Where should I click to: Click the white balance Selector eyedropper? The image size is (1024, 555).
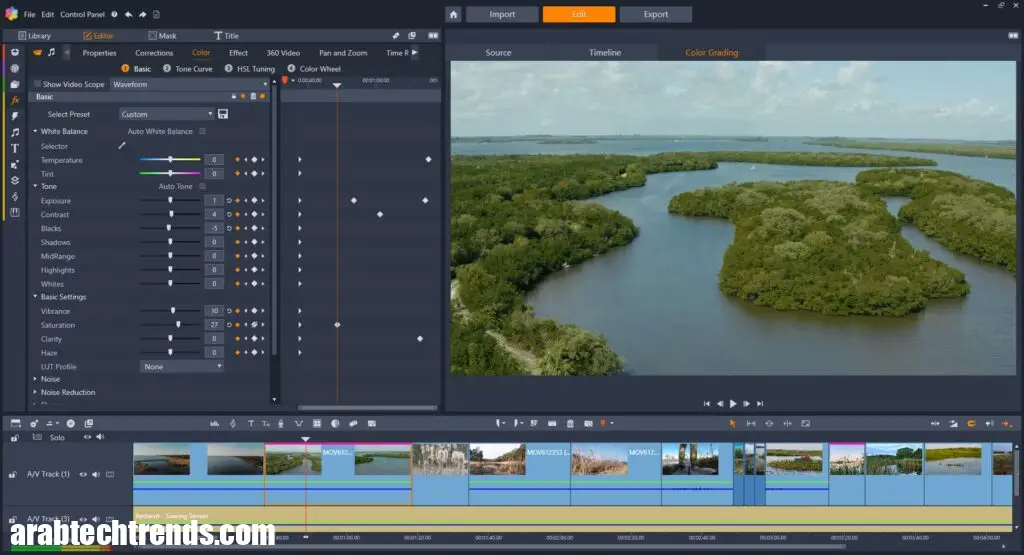[x=123, y=146]
